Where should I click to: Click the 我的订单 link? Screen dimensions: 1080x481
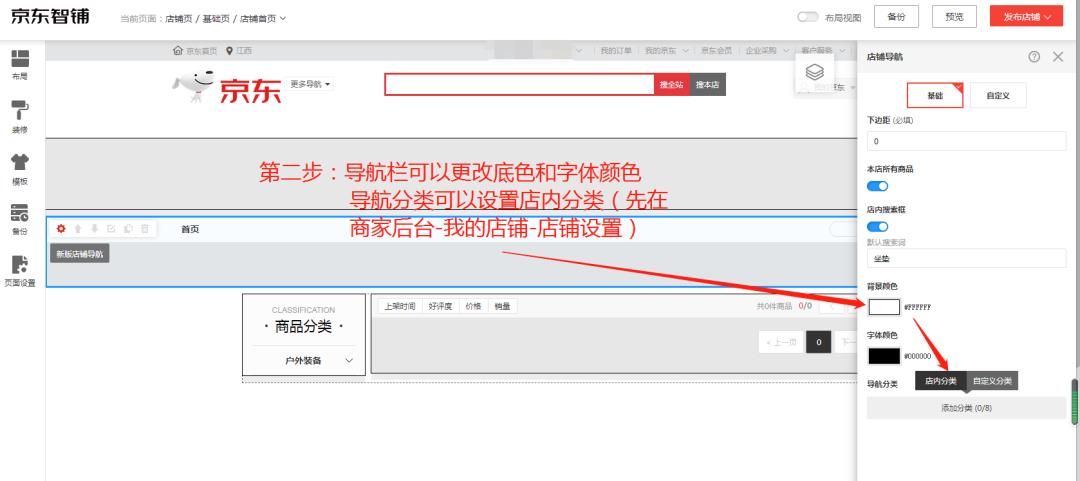click(x=616, y=50)
